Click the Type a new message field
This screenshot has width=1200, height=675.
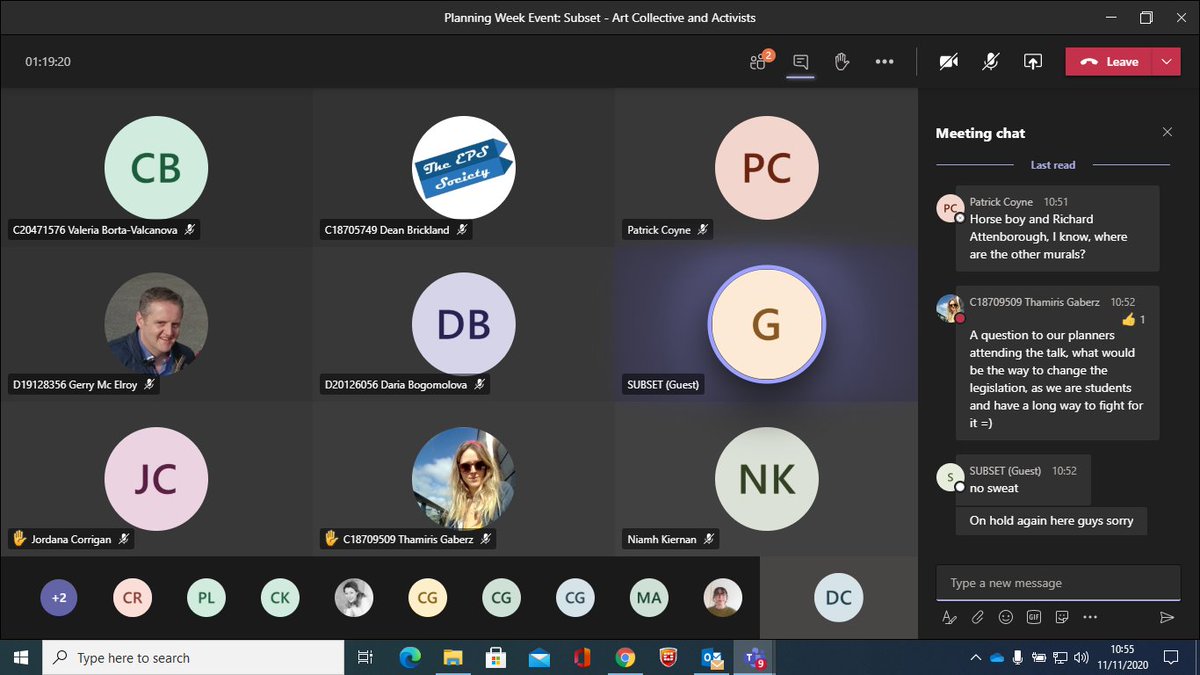pyautogui.click(x=1058, y=583)
